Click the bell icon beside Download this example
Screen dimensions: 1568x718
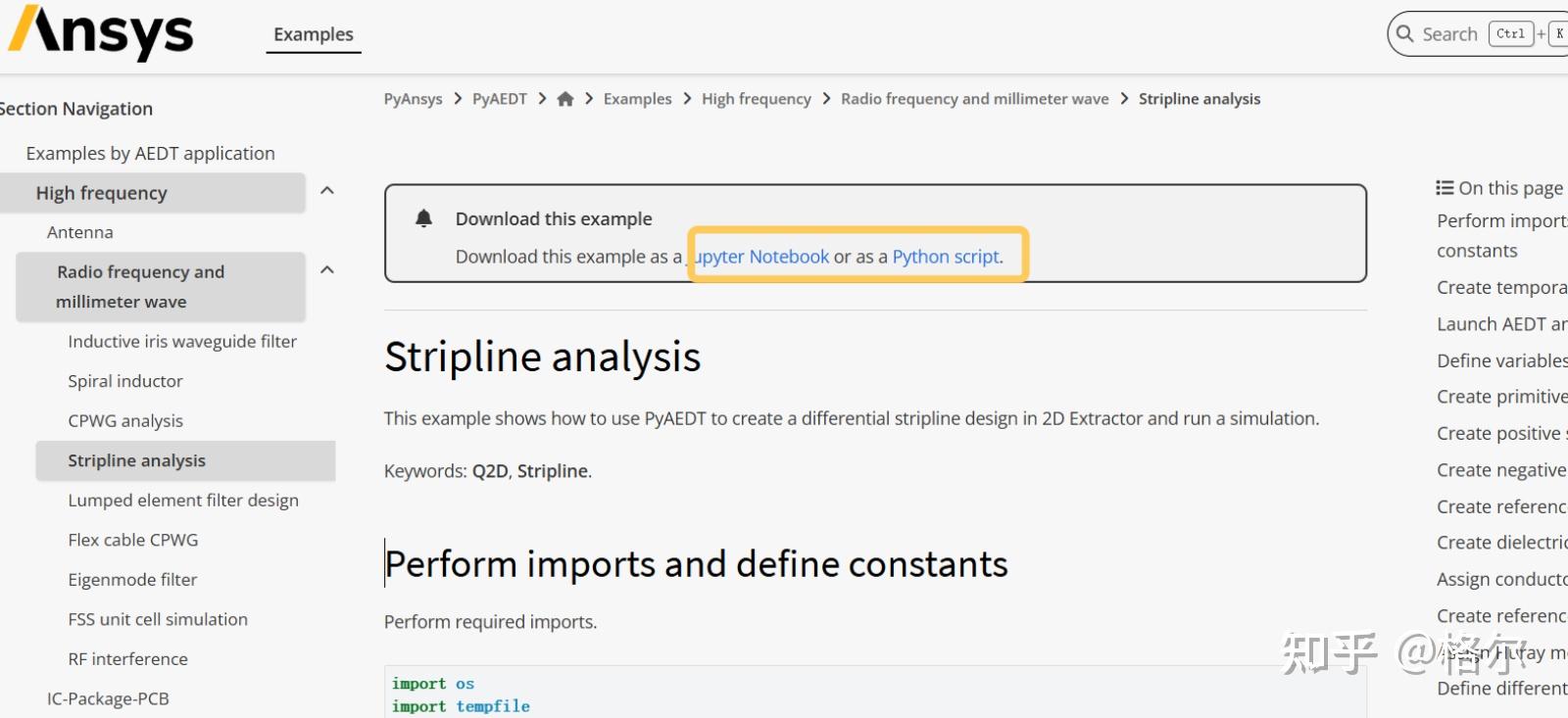[x=423, y=218]
